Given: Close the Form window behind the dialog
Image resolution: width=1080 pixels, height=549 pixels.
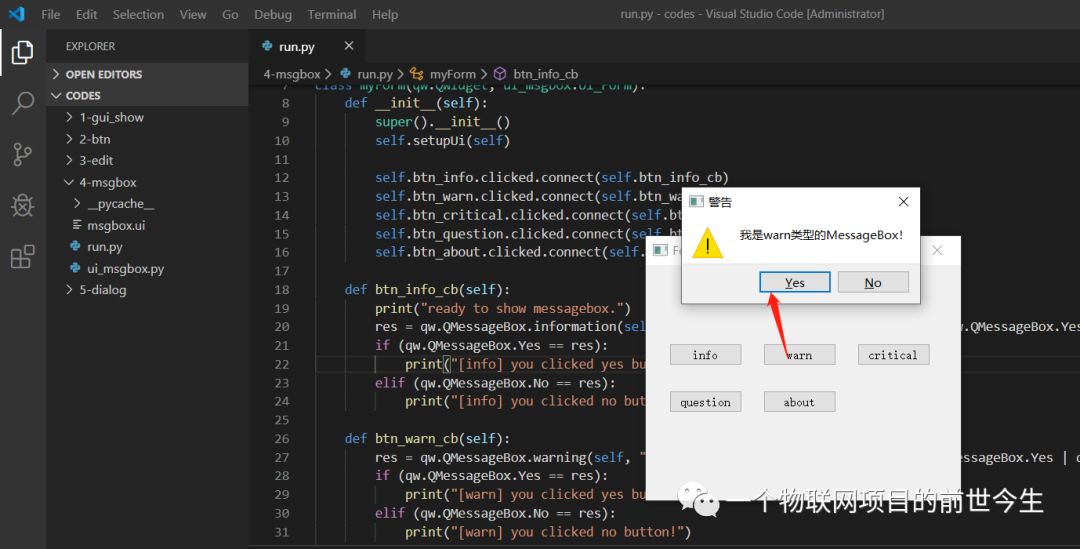Looking at the screenshot, I should click(937, 250).
